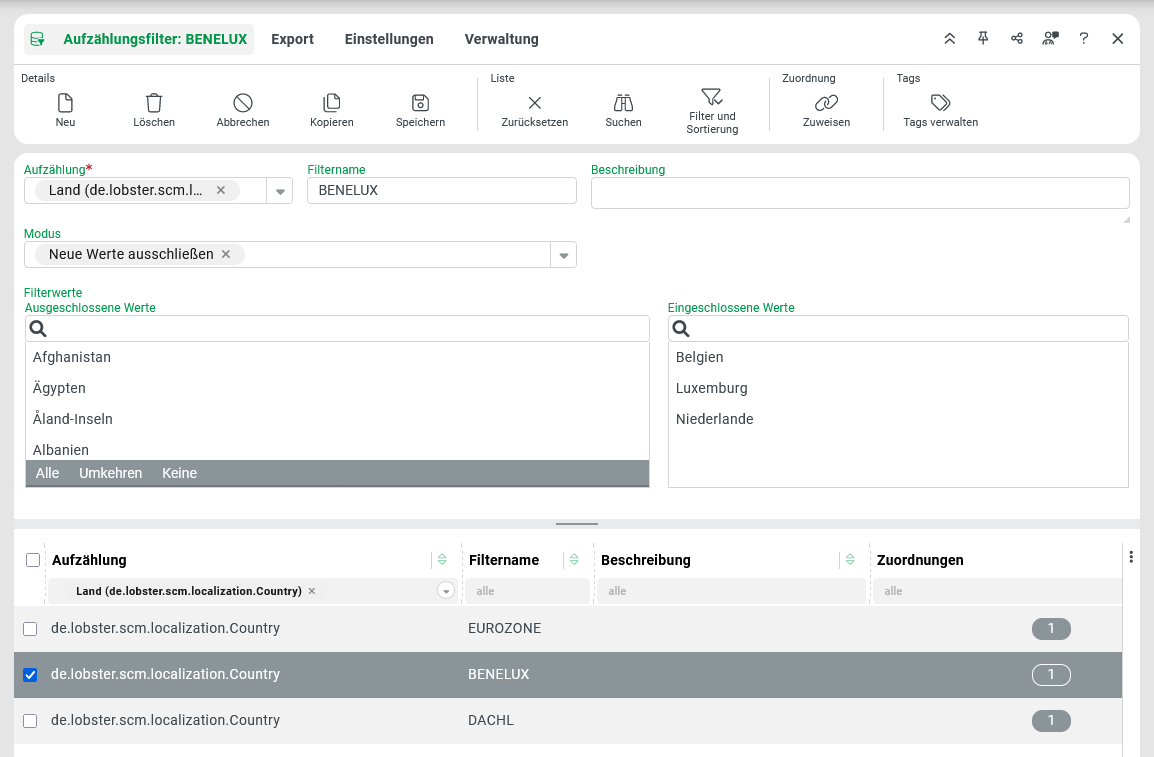The height and width of the screenshot is (757, 1154).
Task: Click into the Filtername input field
Action: tap(441, 190)
